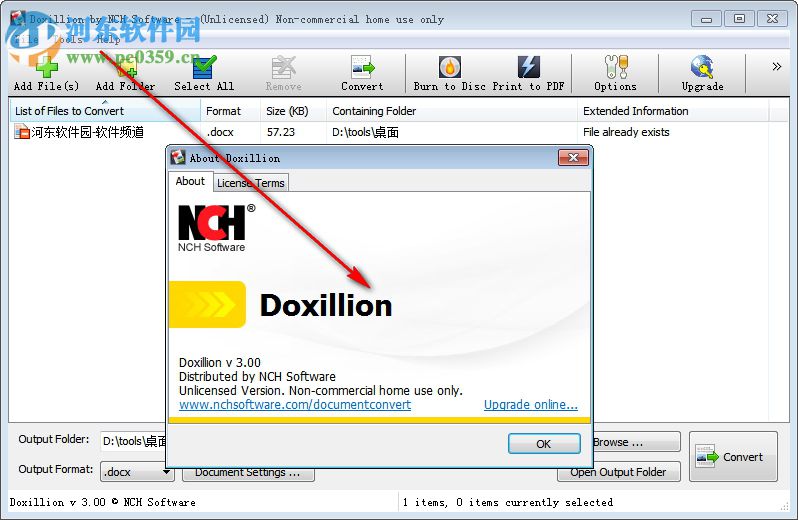Click the .docx format cell
Screen dimensions: 798x520
pyautogui.click(x=220, y=132)
